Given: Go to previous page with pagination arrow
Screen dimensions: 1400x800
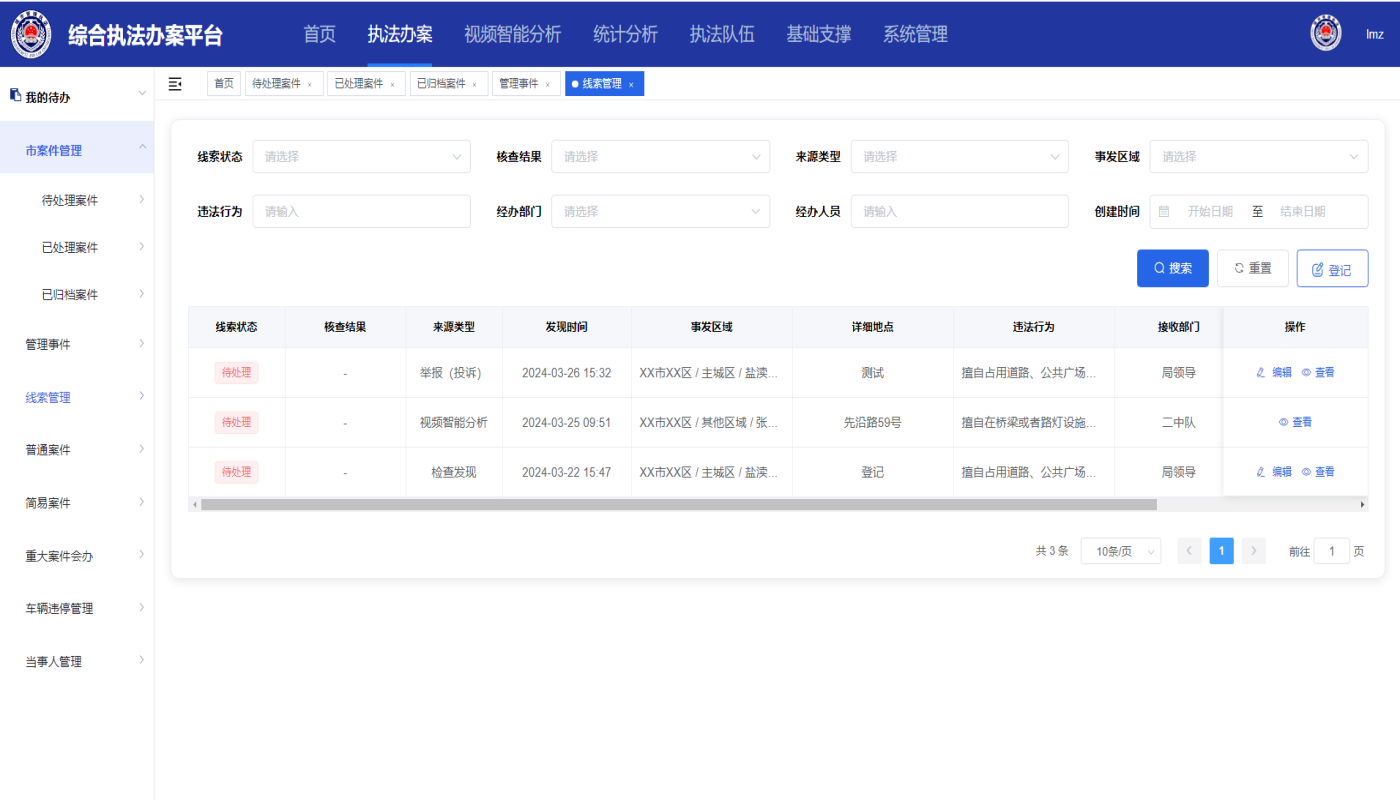Looking at the screenshot, I should (x=1189, y=551).
